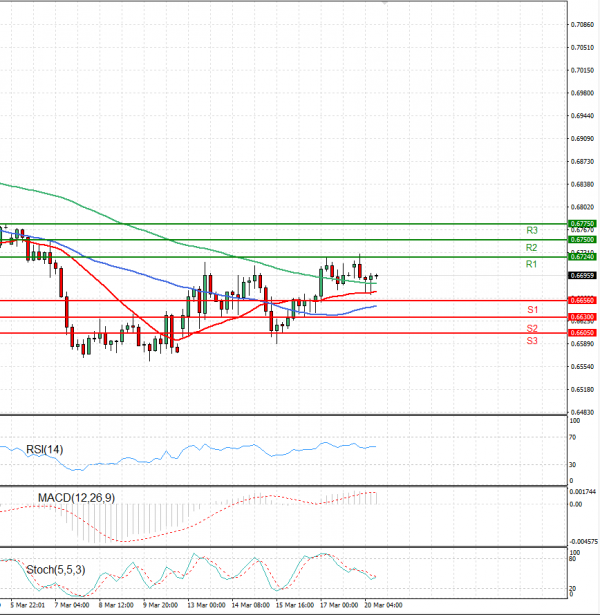Image resolution: width=600 pixels, height=615 pixels.
Task: Click the S2 support label
Action: click(532, 328)
